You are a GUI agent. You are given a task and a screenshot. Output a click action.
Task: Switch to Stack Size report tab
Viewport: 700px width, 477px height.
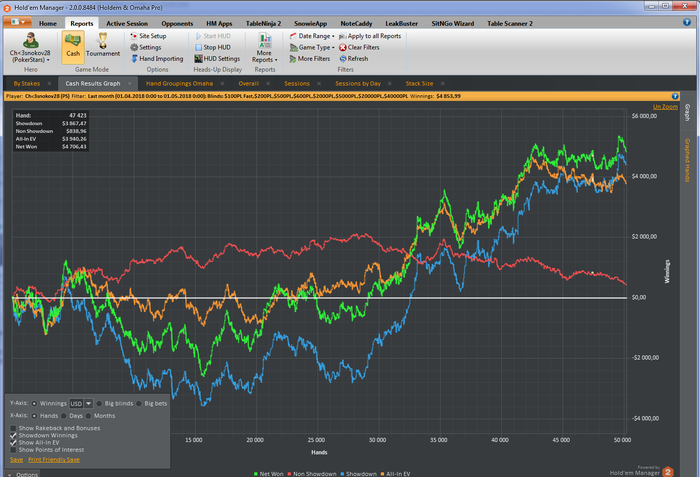(x=419, y=84)
